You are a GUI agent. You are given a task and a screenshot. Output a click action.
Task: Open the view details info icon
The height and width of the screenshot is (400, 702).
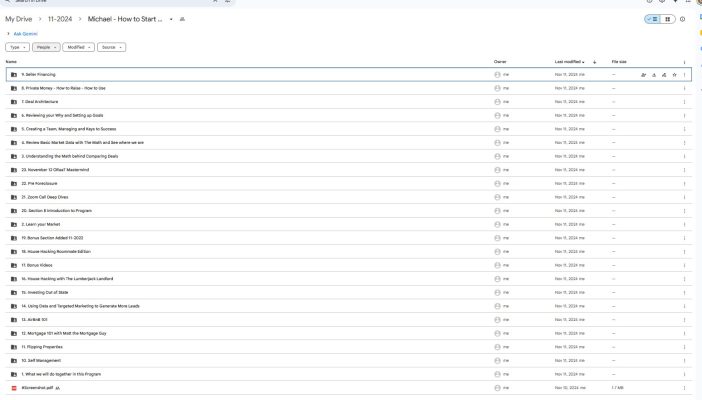pos(683,19)
